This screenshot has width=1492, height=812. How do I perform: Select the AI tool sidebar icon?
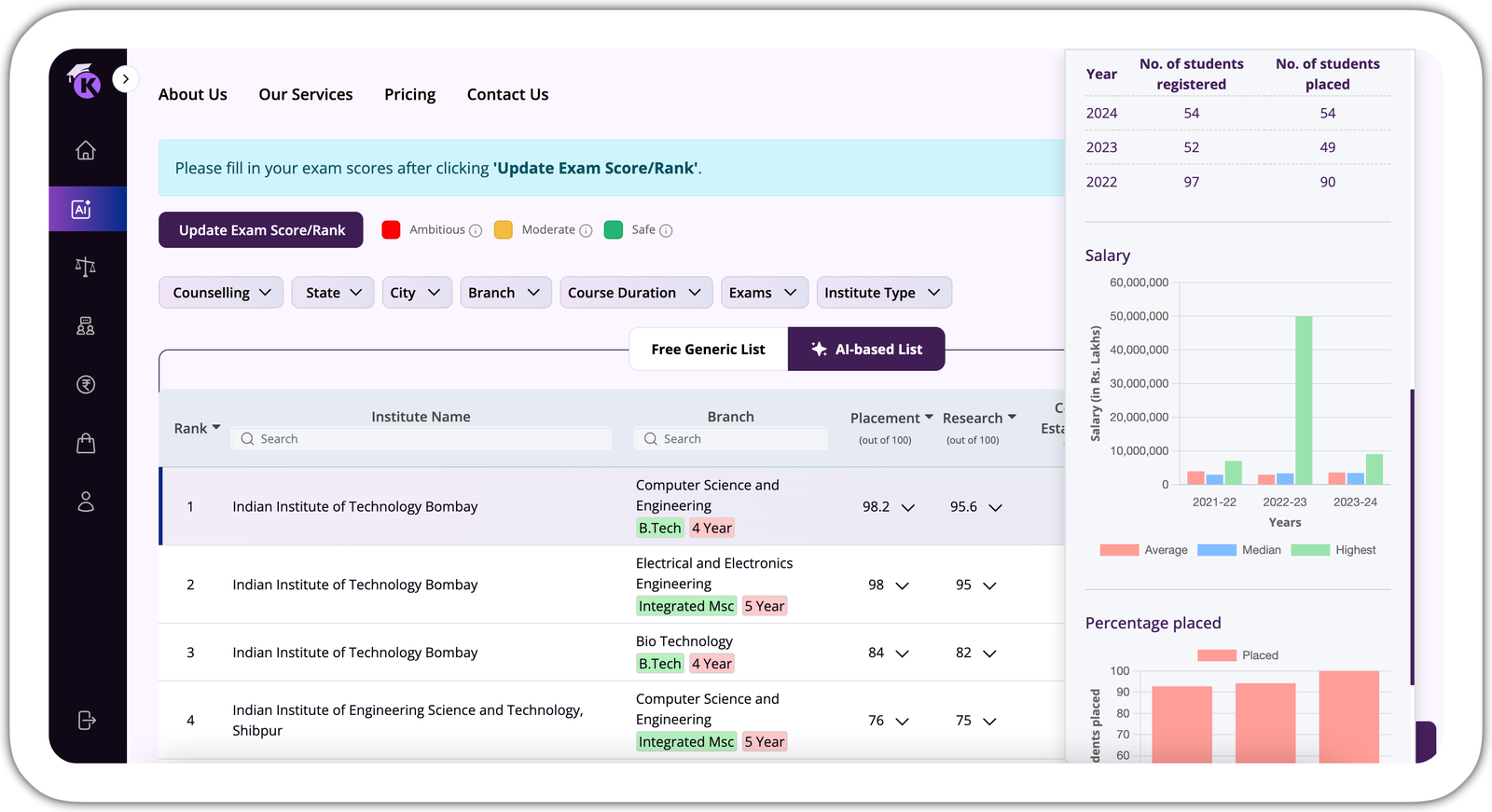coord(82,209)
